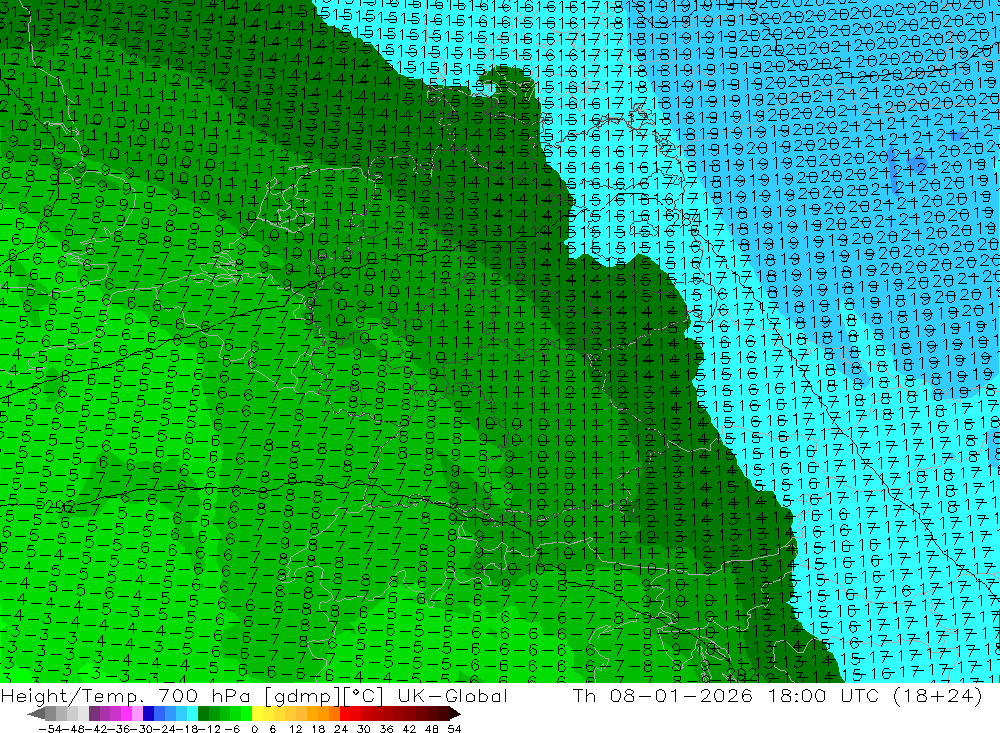Click the '[gdmp]' unit label

(x=303, y=696)
